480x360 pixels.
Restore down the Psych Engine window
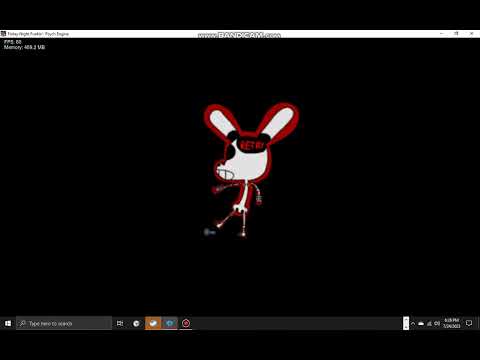coord(456,34)
